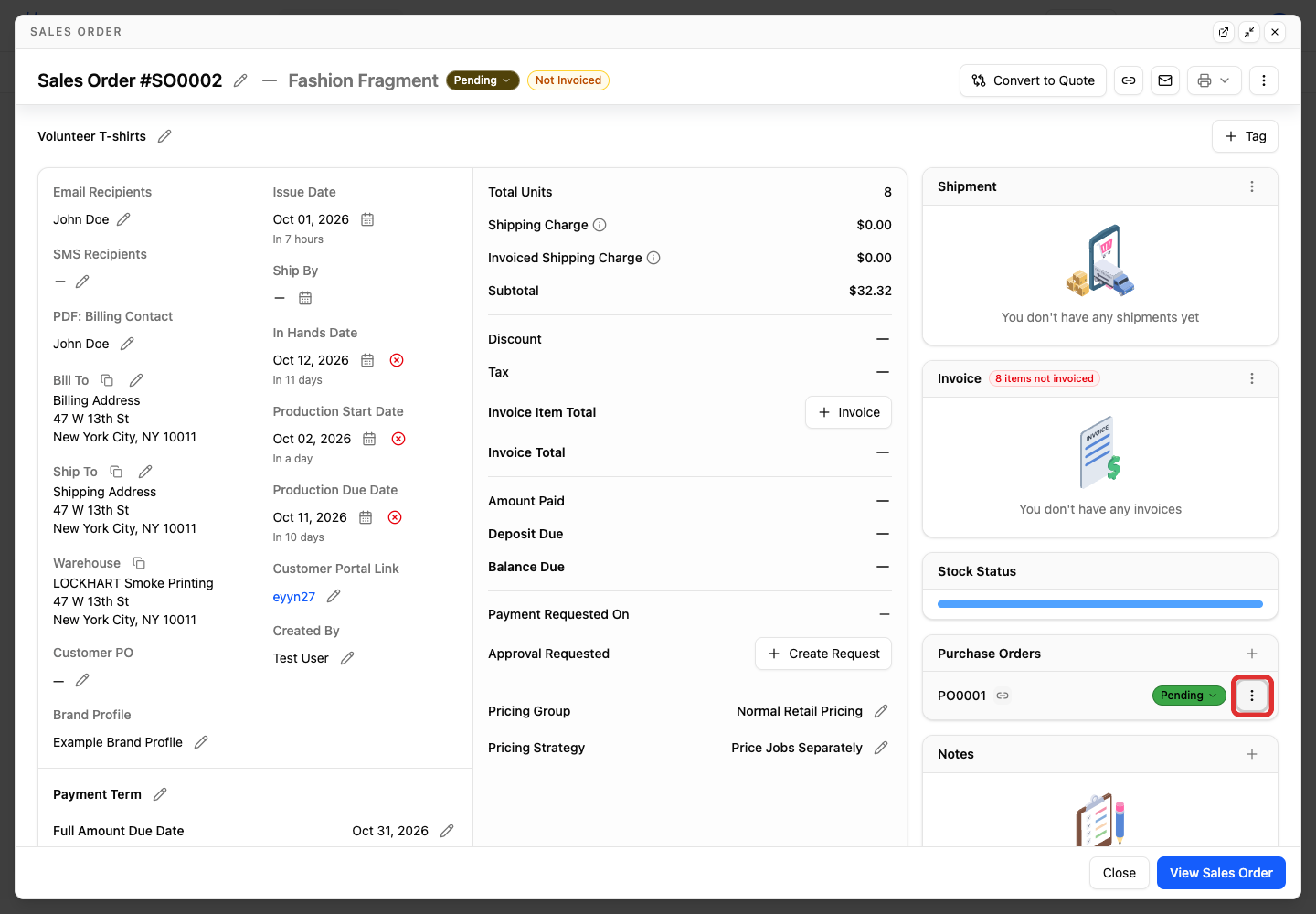
Task: Open customer portal link eyyn27
Action: click(294, 597)
